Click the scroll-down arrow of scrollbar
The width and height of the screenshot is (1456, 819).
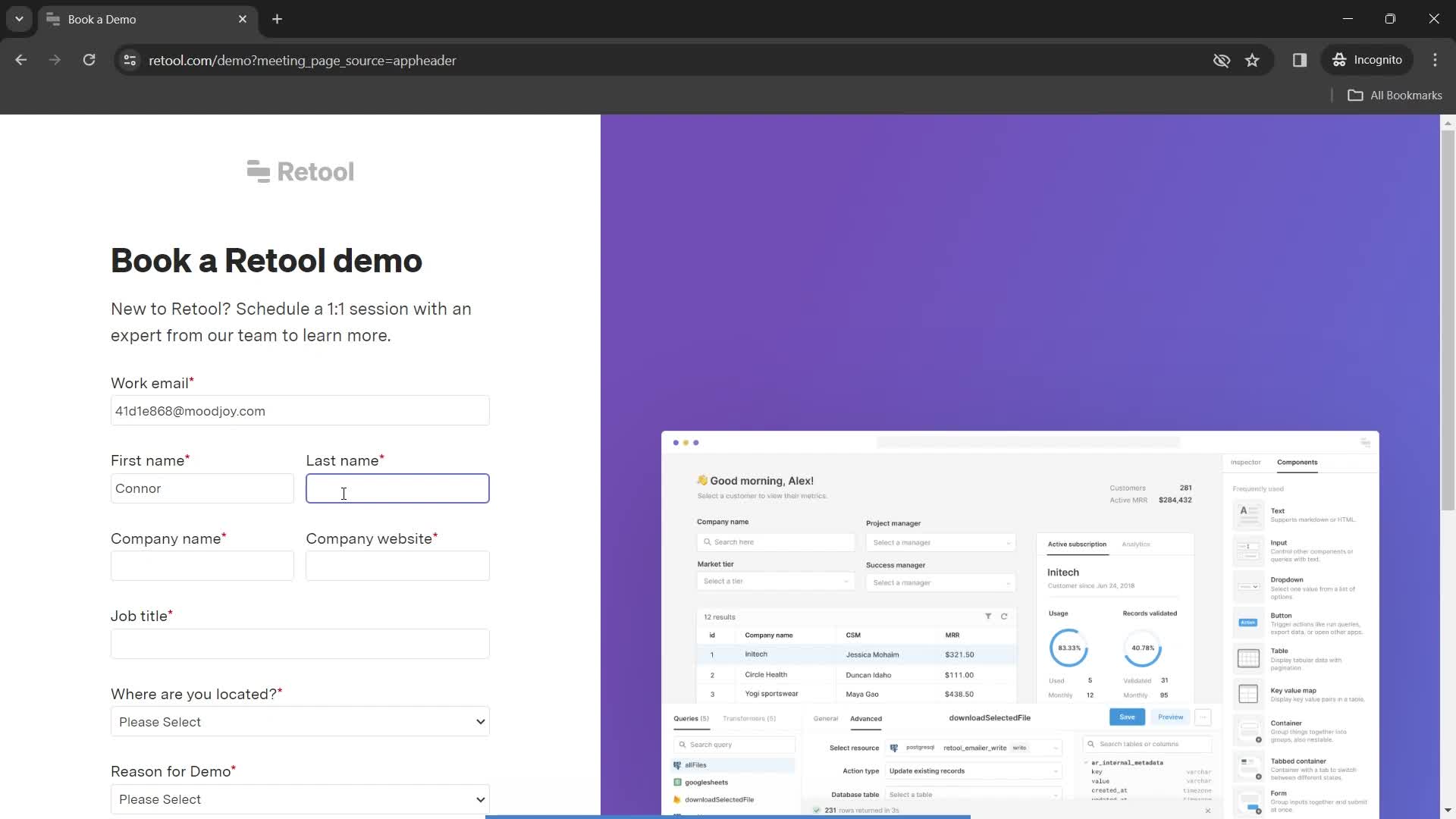pyautogui.click(x=1448, y=811)
